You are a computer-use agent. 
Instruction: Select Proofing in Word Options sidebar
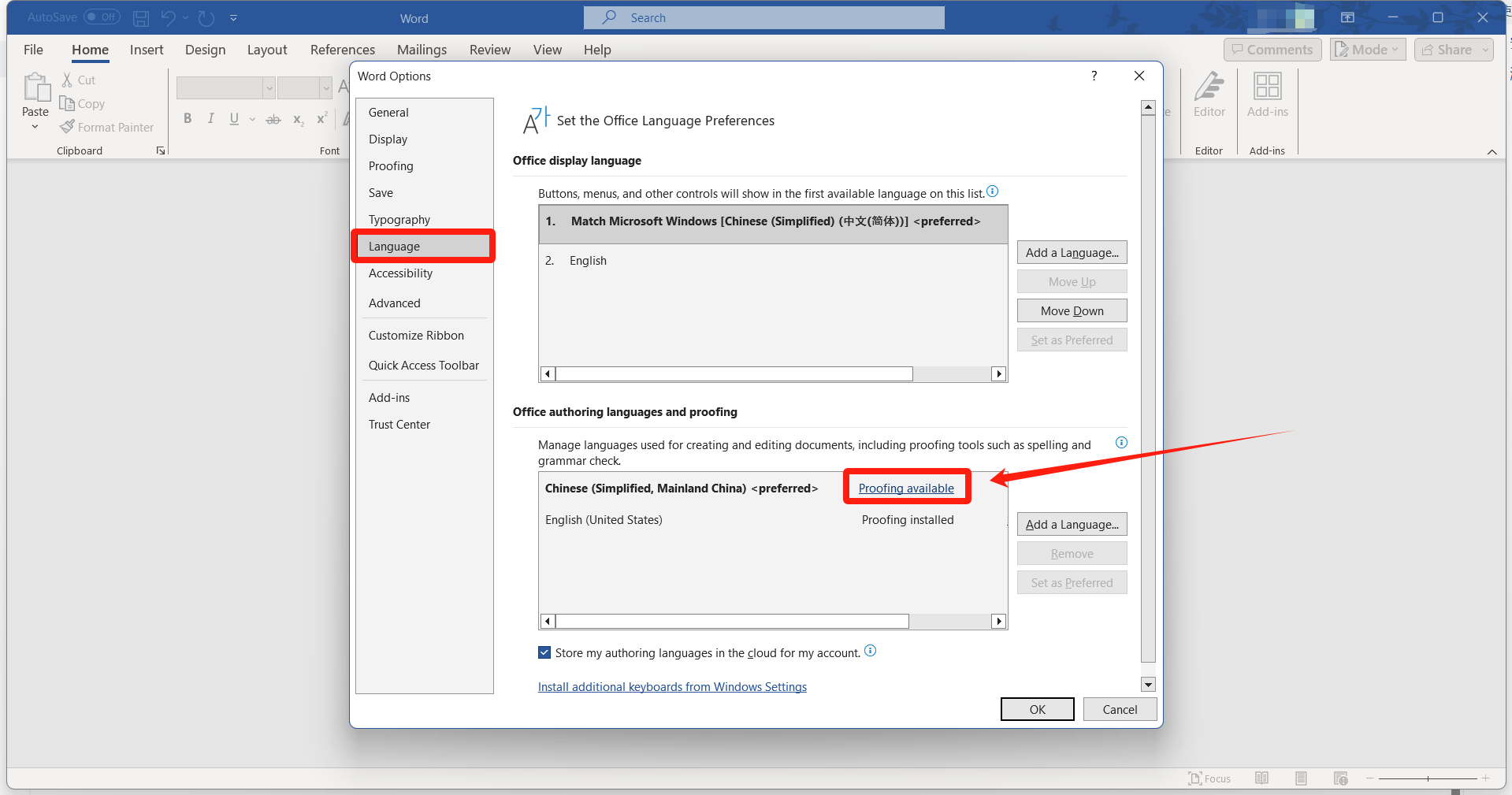click(x=391, y=166)
